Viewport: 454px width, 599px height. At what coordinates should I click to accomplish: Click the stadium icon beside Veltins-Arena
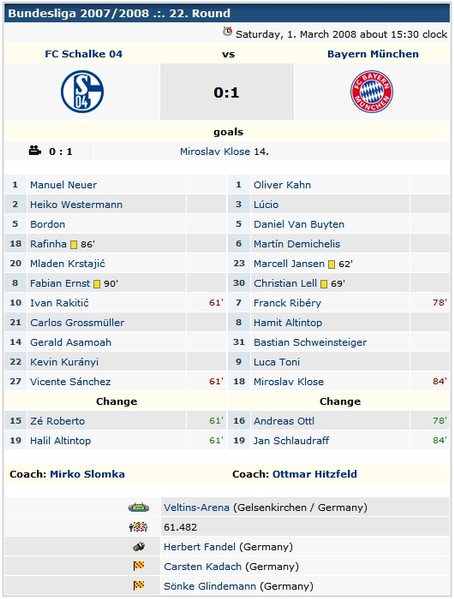tap(138, 507)
